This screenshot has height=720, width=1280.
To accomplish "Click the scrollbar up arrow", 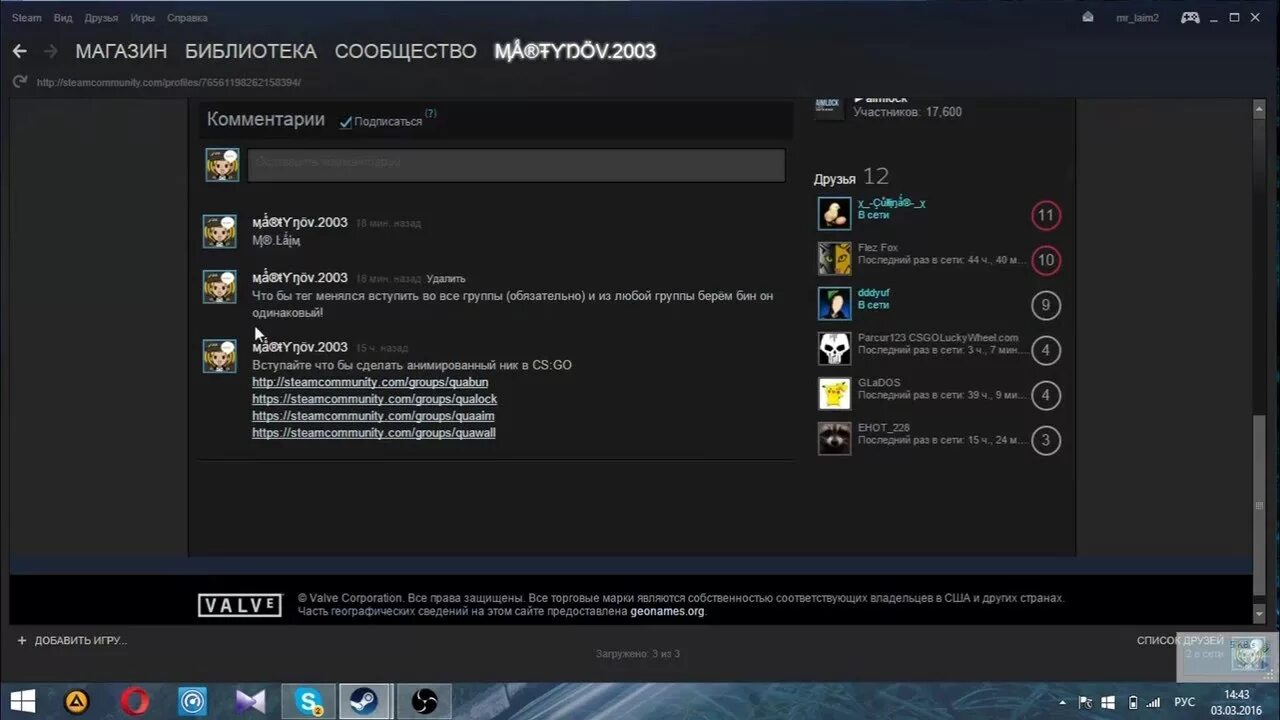I will 1259,107.
